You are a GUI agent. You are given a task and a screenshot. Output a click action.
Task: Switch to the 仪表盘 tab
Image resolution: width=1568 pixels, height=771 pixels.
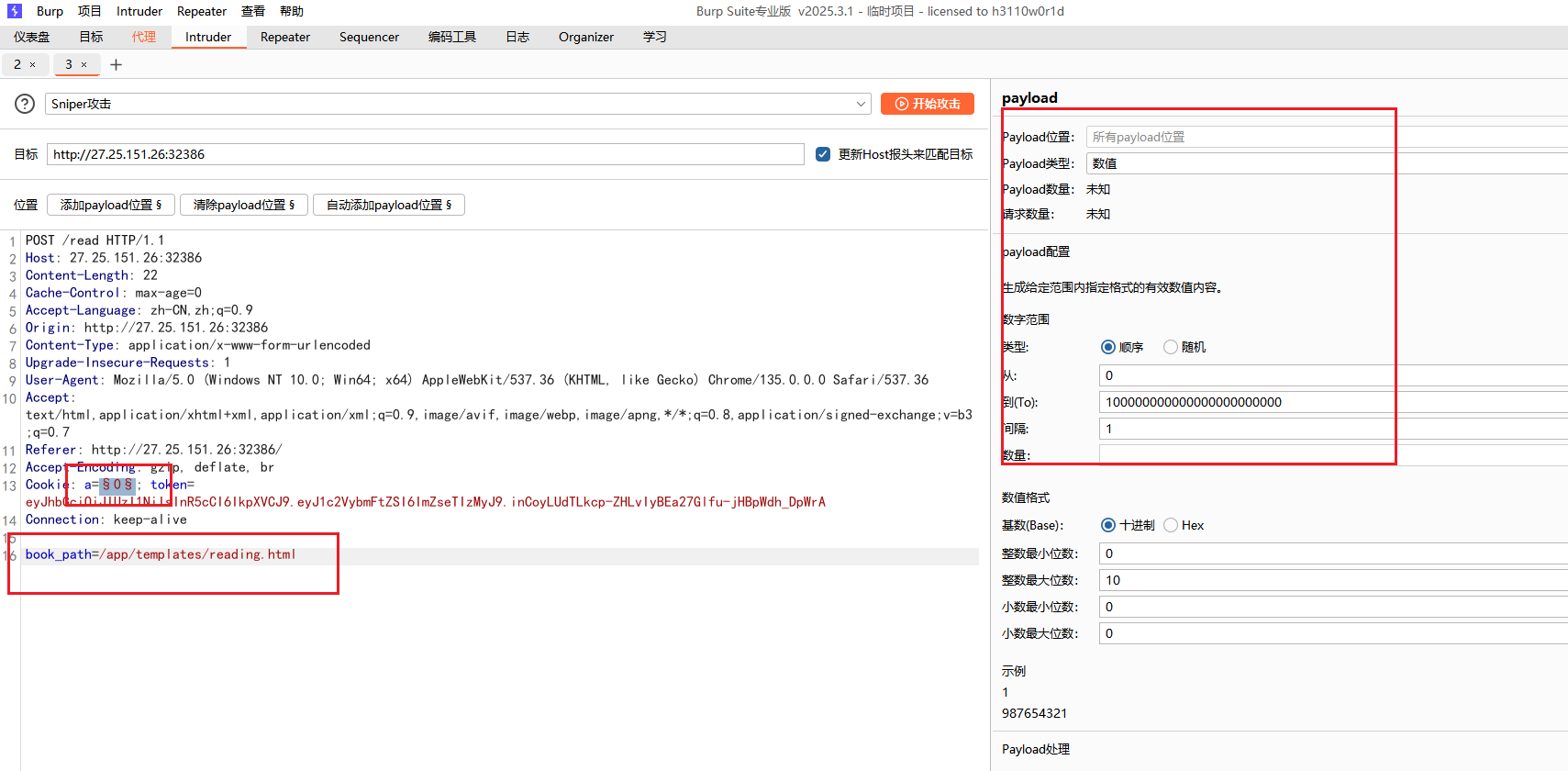click(32, 37)
